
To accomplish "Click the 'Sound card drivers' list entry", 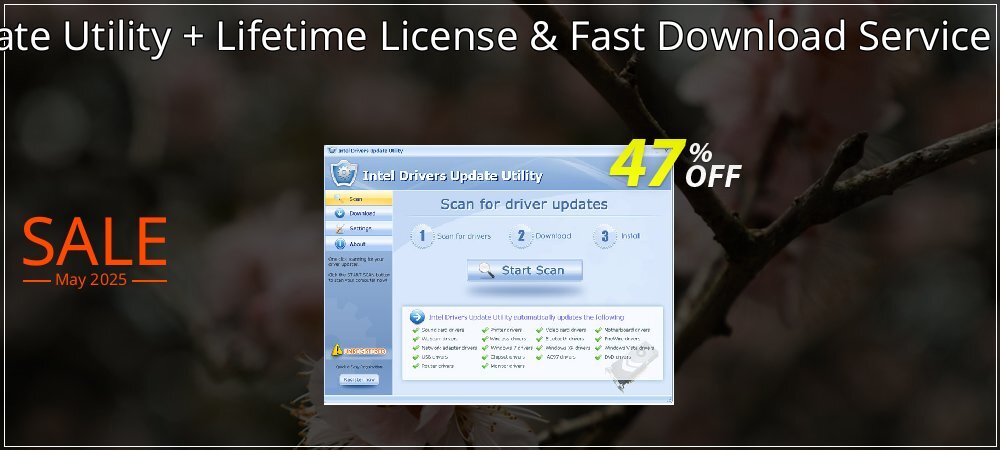I will pos(442,330).
